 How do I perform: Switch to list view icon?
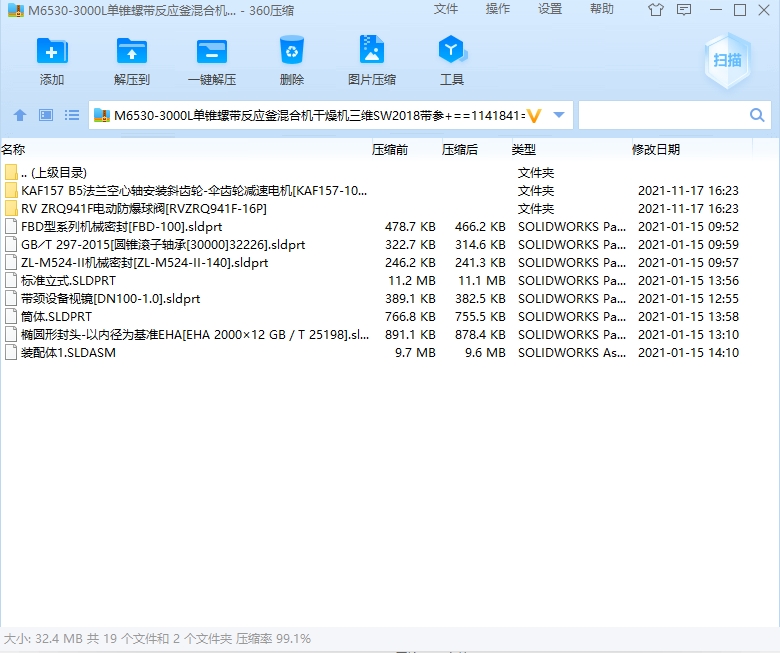(x=72, y=115)
